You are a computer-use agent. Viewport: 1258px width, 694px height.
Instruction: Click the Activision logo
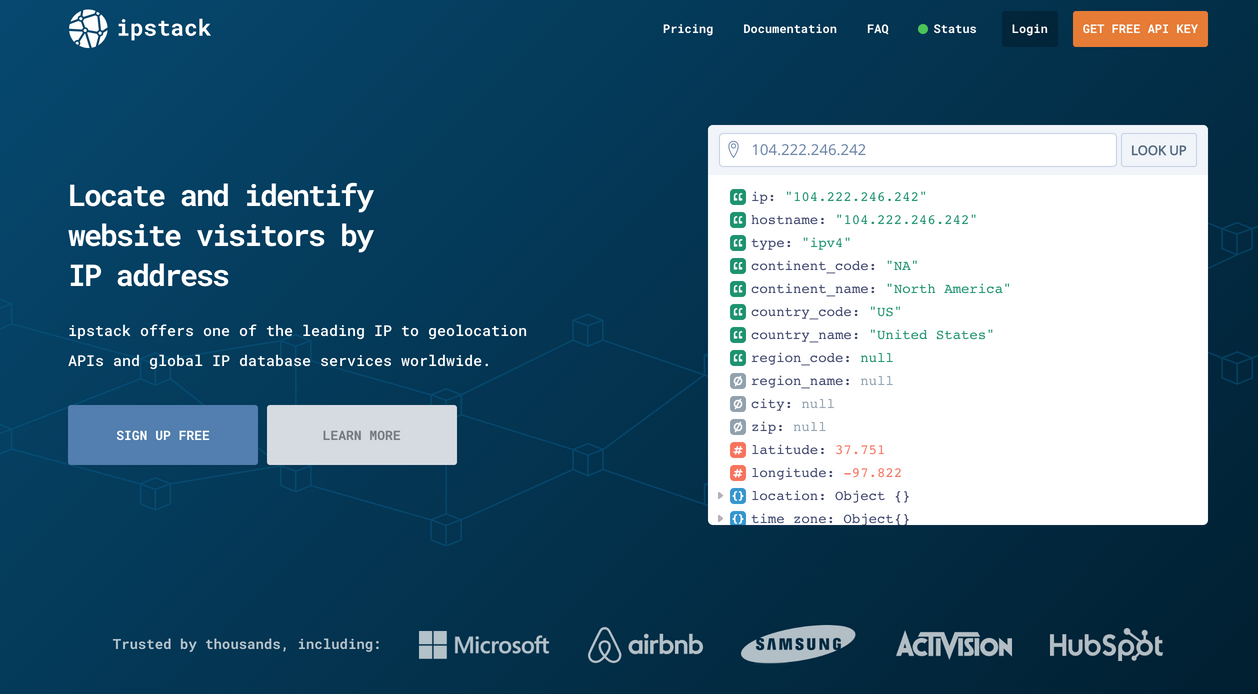tap(954, 645)
